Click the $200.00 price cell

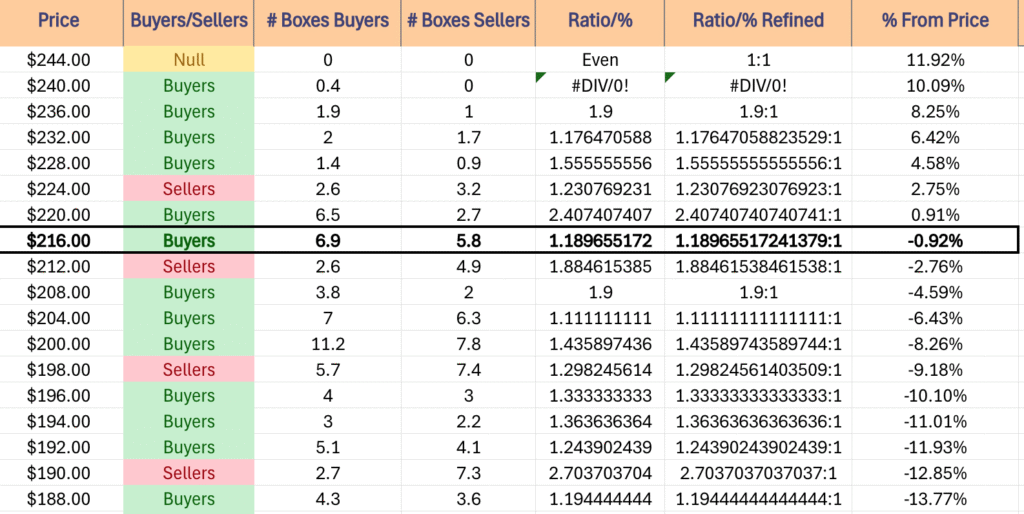(61, 344)
